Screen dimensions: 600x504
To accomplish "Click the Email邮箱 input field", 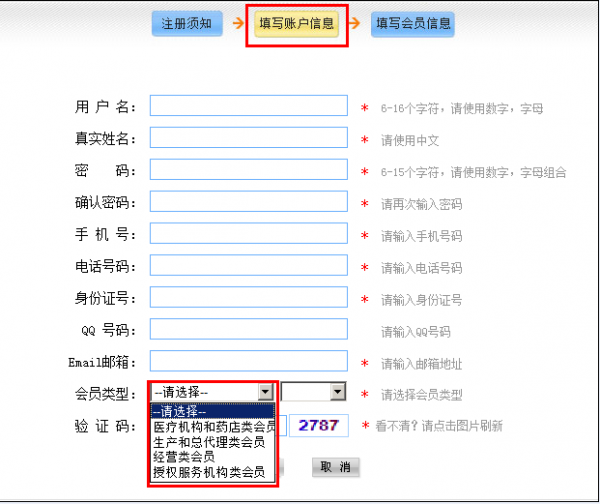I will 248,361.
